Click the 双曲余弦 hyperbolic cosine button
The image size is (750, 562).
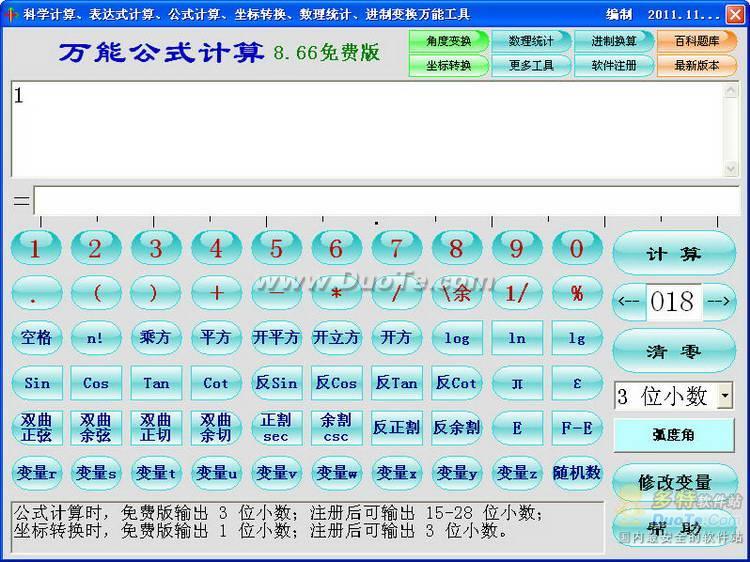pyautogui.click(x=96, y=428)
